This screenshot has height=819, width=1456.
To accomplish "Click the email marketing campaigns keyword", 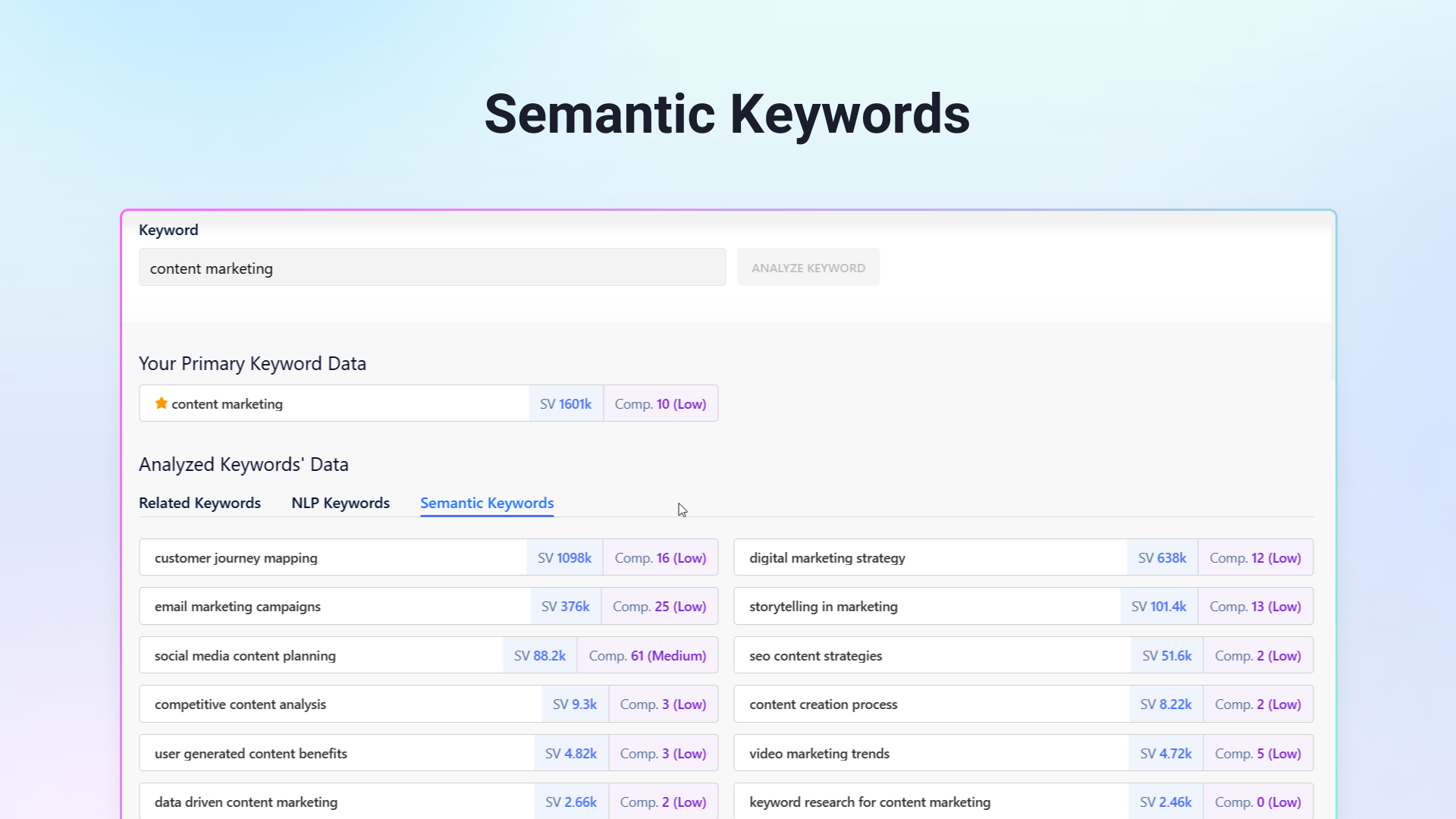I will 237,607.
